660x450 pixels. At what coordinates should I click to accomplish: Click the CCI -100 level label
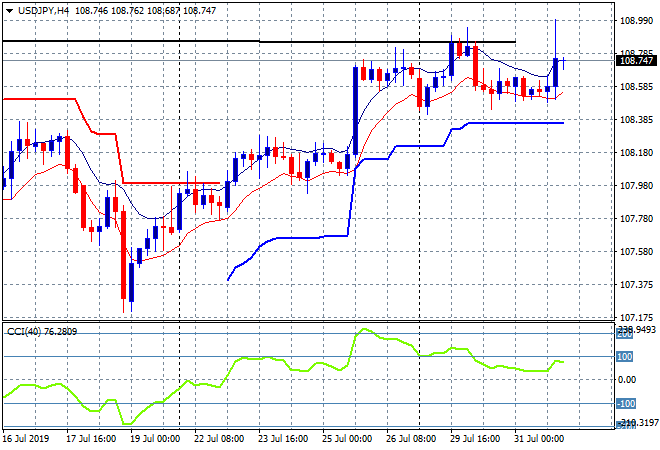point(626,404)
